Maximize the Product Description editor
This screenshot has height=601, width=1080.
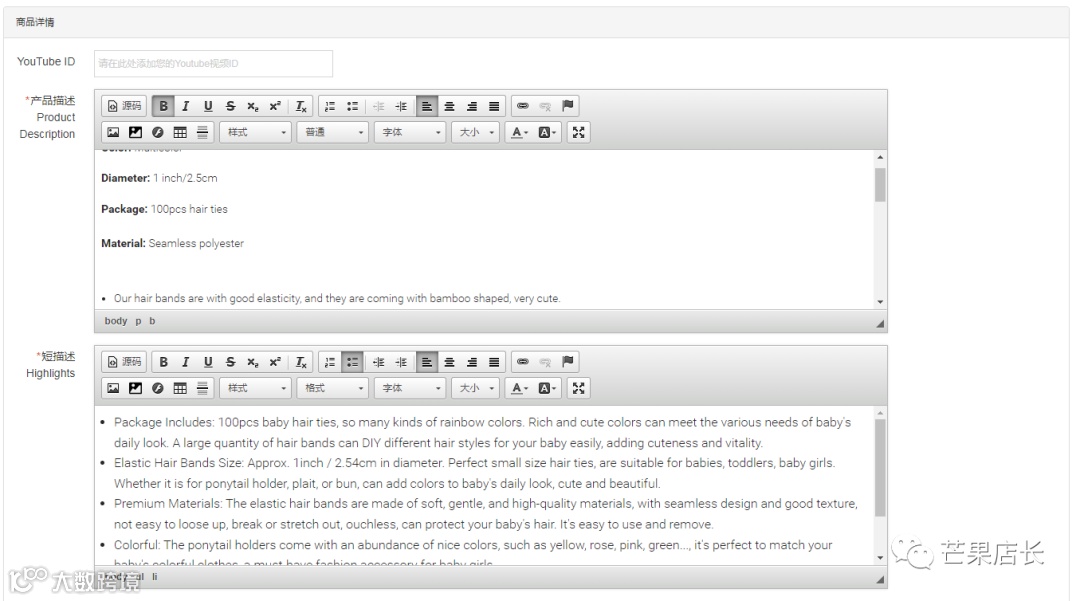579,132
